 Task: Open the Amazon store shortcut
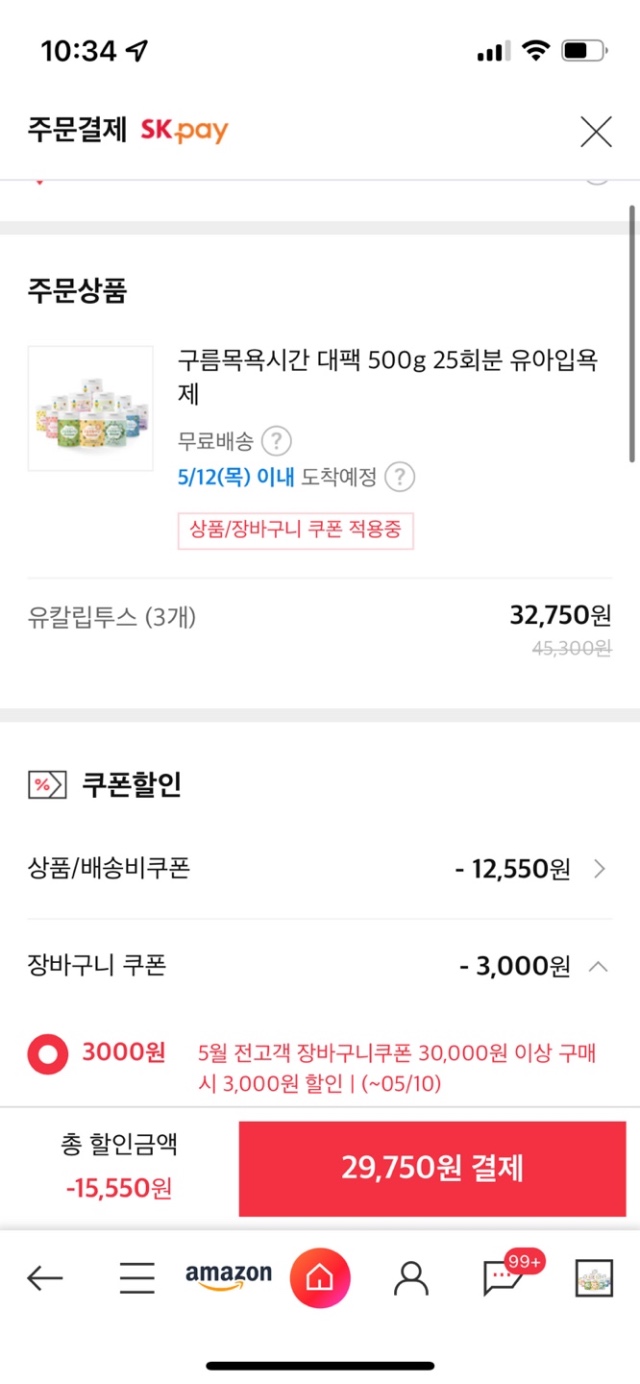pyautogui.click(x=228, y=1277)
